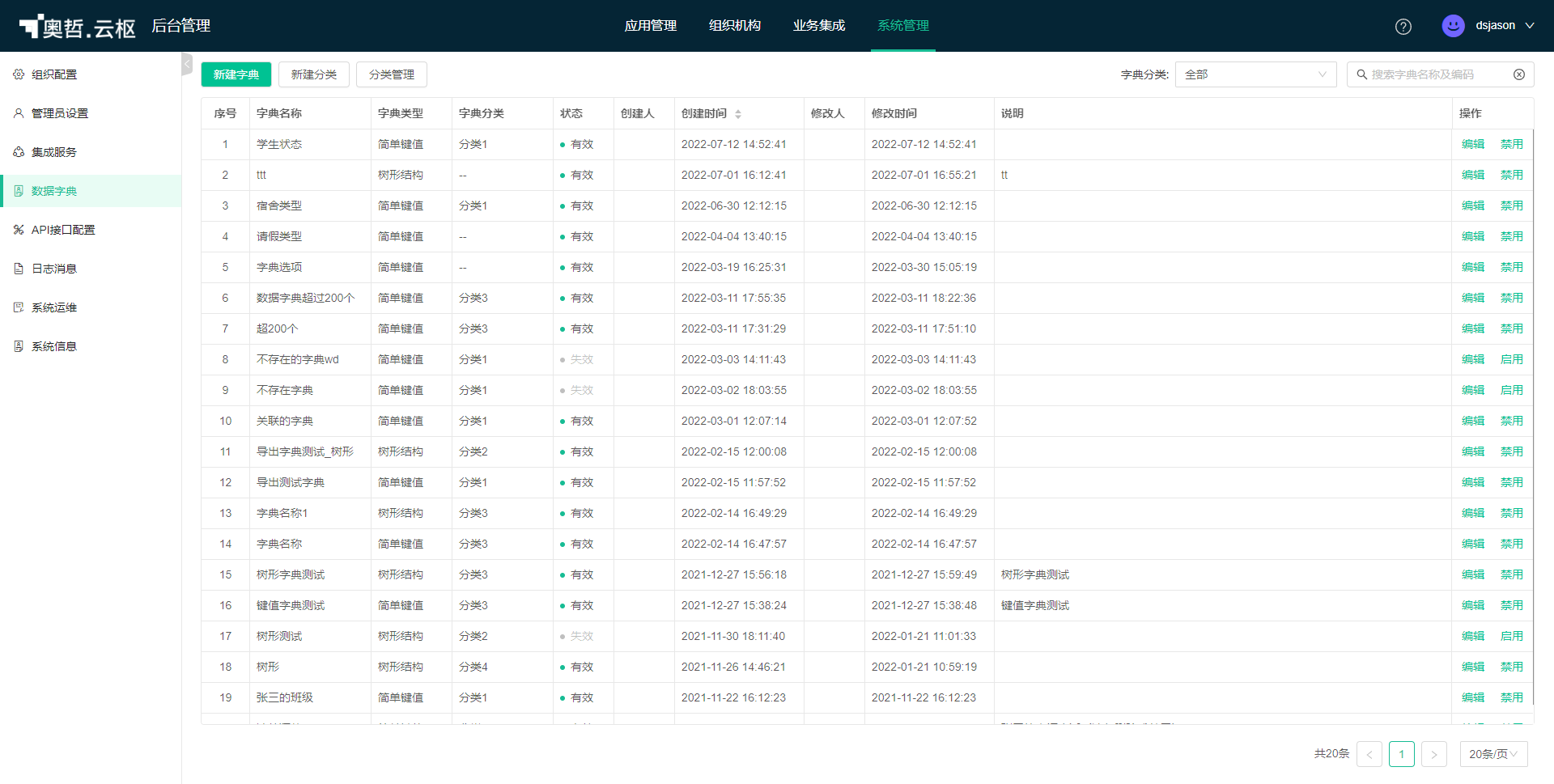This screenshot has height=784, width=1554.
Task: Open the 业务集成 tab
Action: pos(819,26)
